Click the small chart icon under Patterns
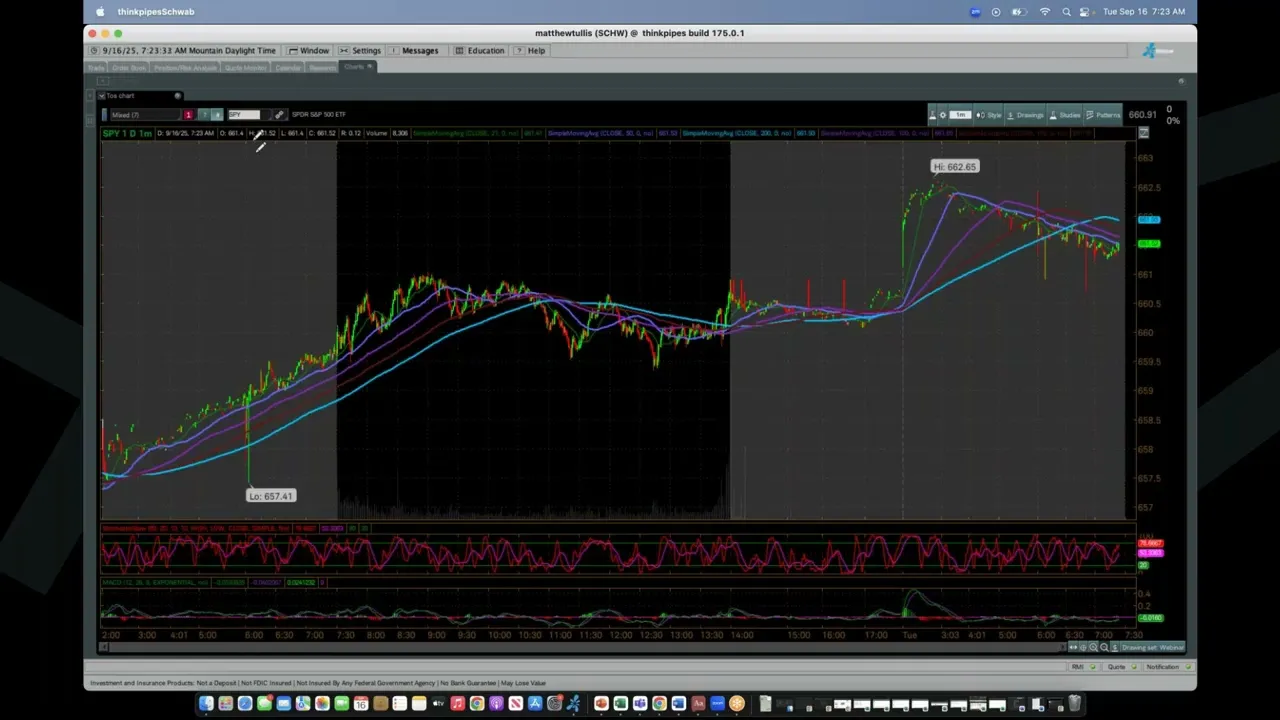Viewport: 1280px width, 720px height. coord(1144,133)
